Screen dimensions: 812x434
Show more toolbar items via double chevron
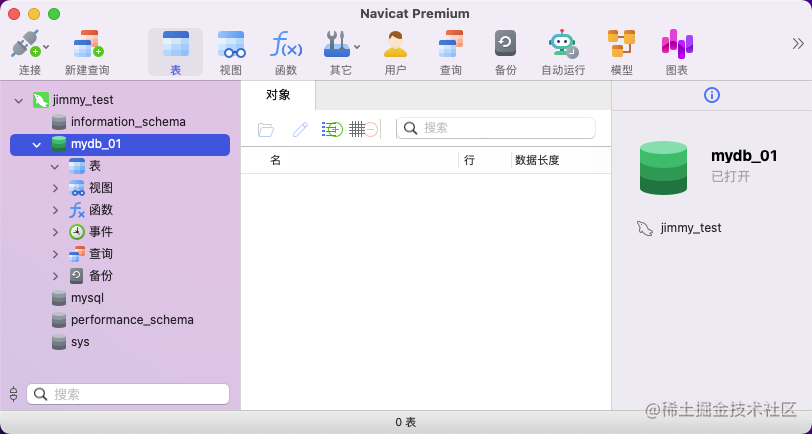(x=798, y=44)
